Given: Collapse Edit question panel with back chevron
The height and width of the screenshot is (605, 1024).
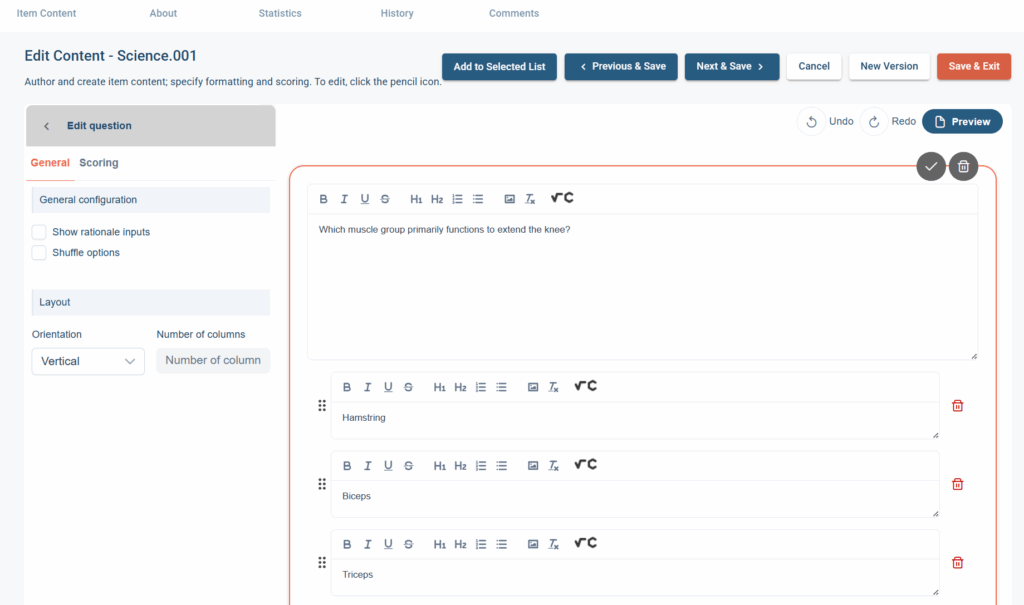Looking at the screenshot, I should click(x=46, y=126).
